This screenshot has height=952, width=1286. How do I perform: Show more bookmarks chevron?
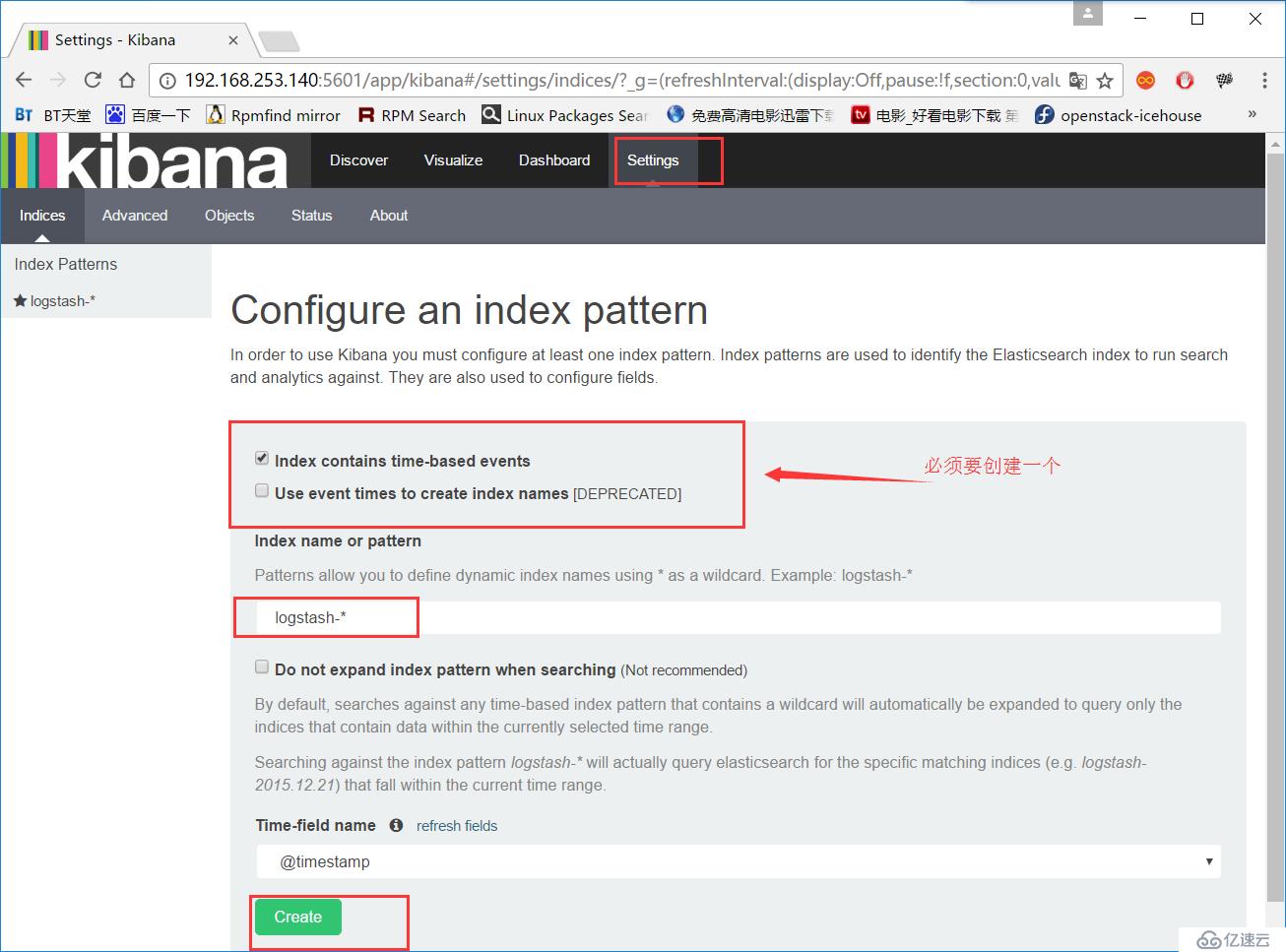coord(1253,114)
